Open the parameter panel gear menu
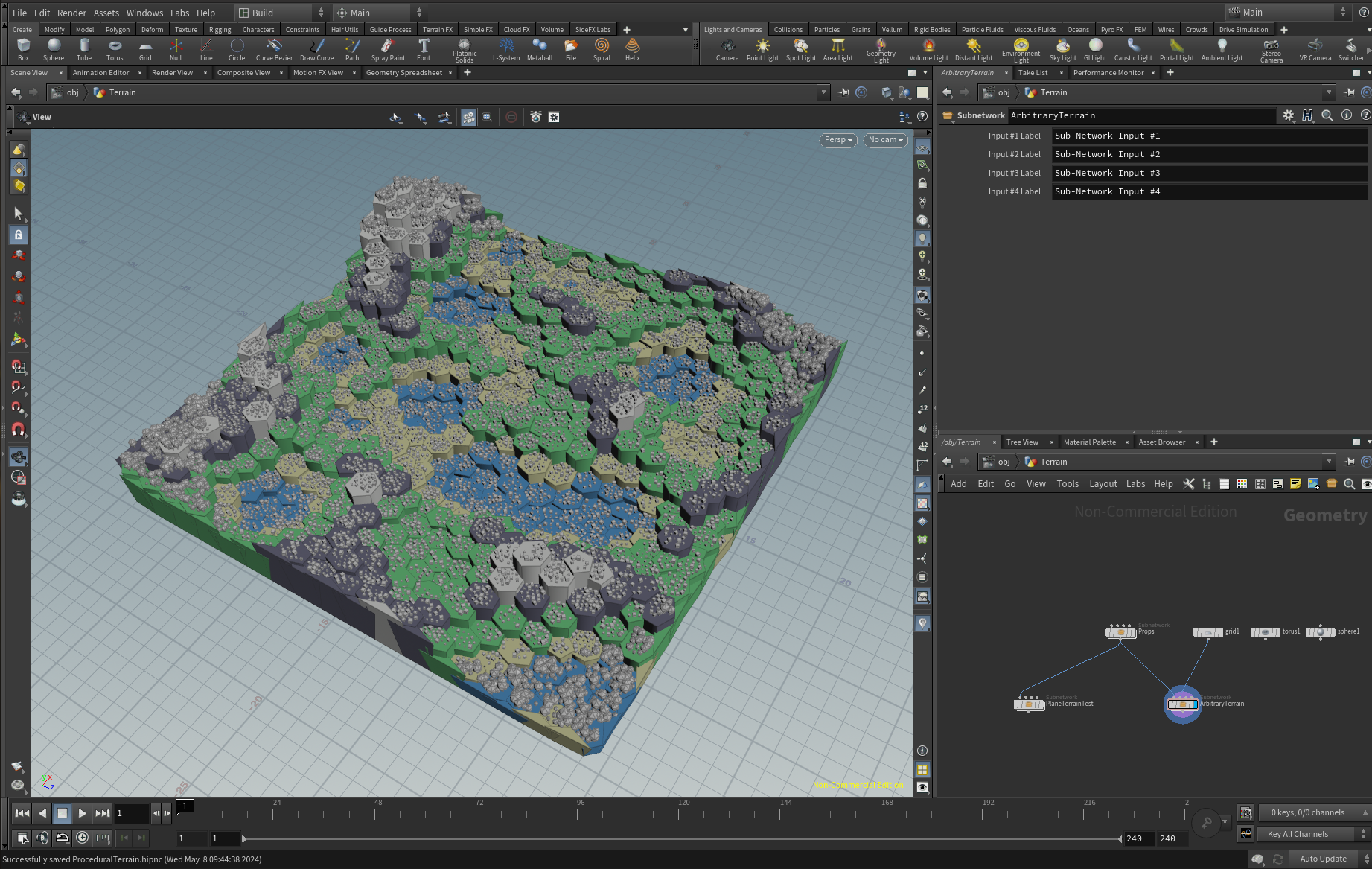 point(1288,115)
